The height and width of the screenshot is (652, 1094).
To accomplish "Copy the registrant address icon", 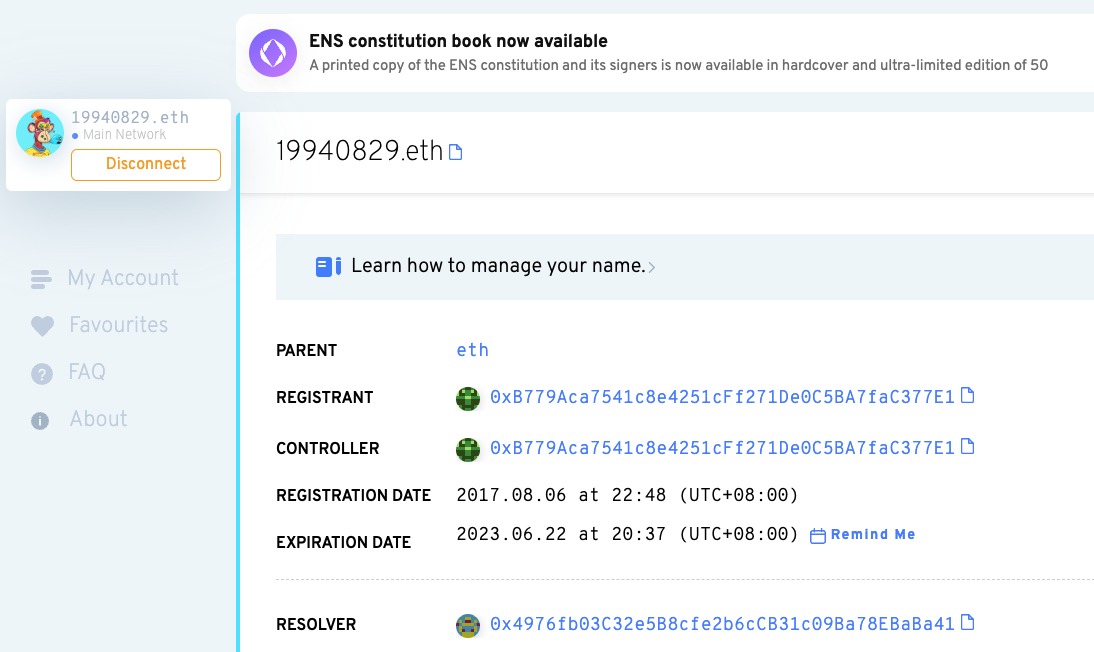I will pos(967,396).
